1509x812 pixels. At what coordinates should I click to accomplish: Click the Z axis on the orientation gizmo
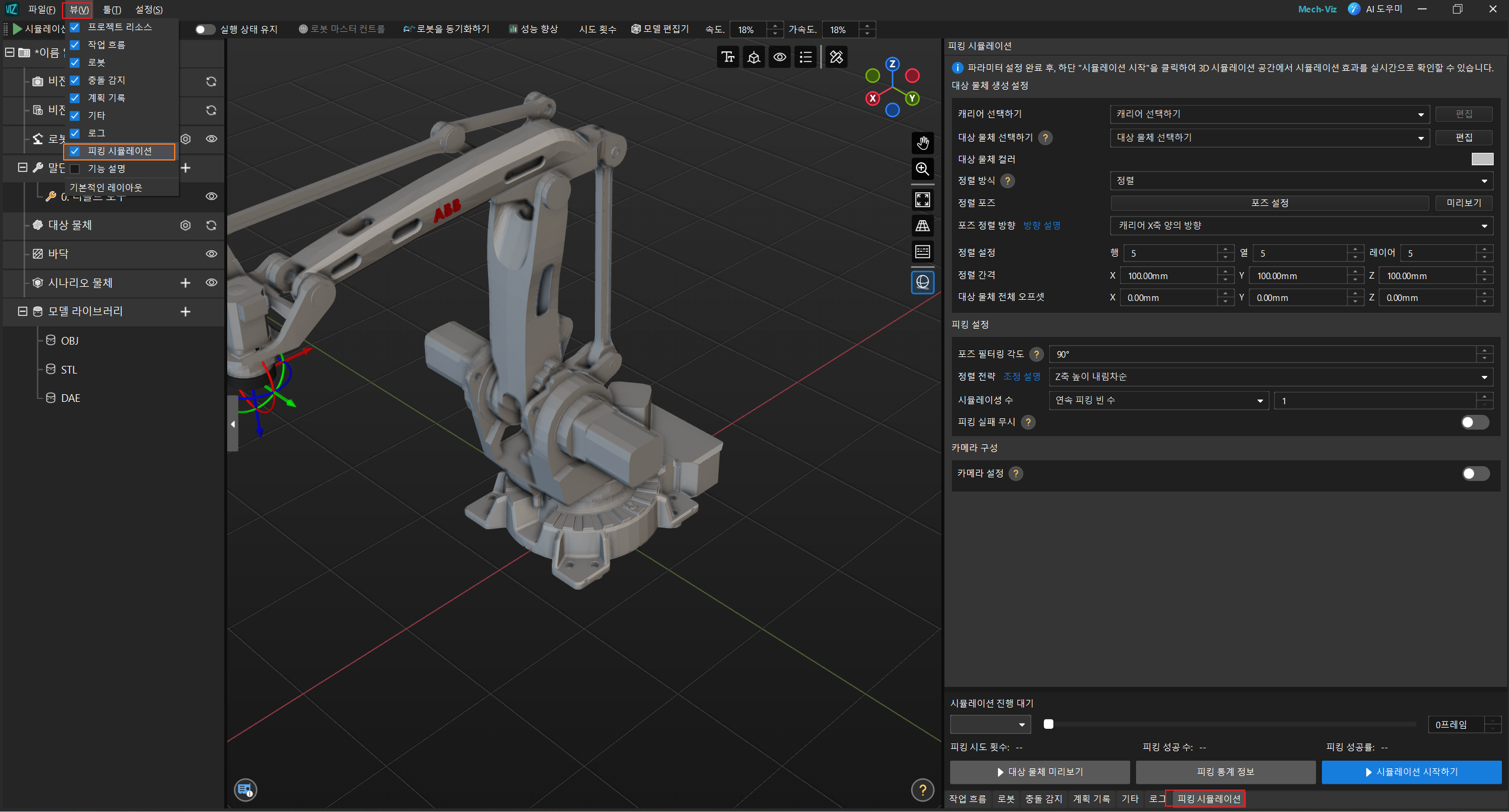tap(892, 64)
